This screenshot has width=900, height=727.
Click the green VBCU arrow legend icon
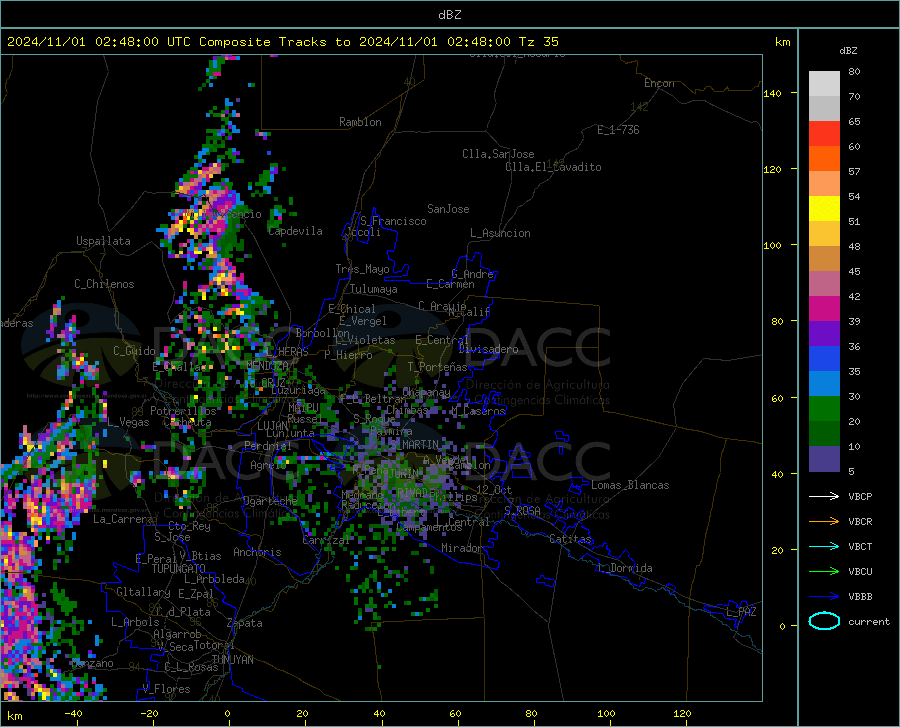(824, 572)
